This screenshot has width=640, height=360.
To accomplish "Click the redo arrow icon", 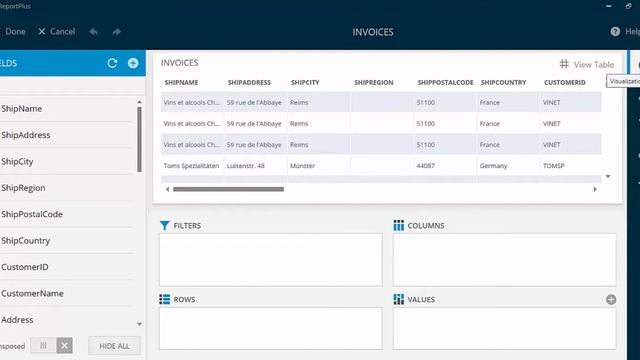I will point(117,31).
